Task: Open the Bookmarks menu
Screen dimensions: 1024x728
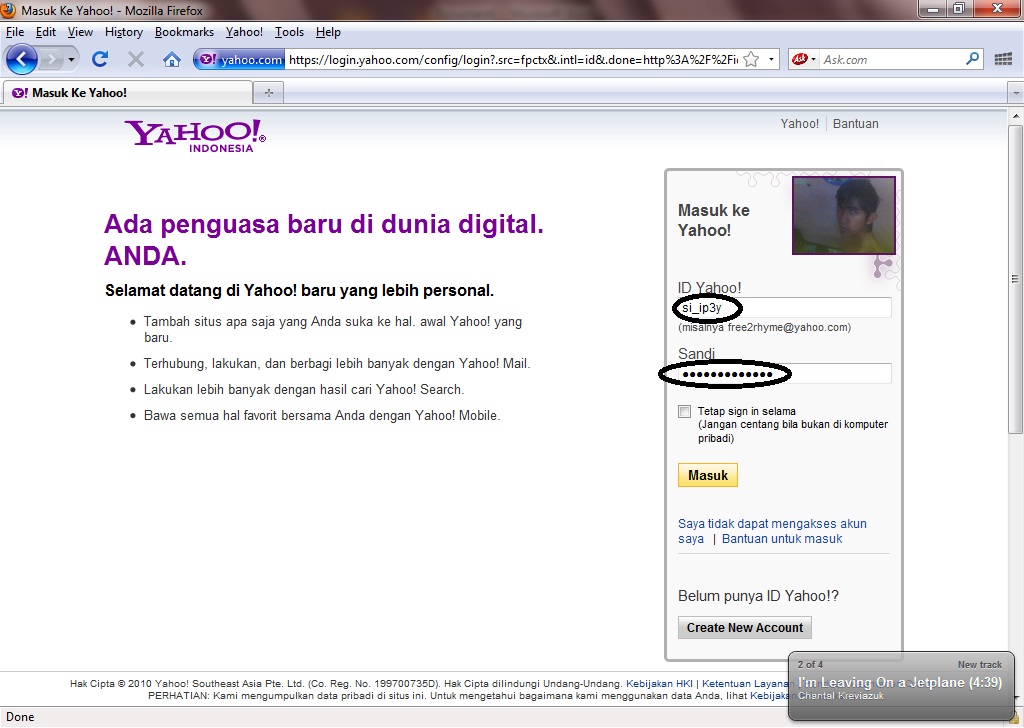Action: click(184, 32)
